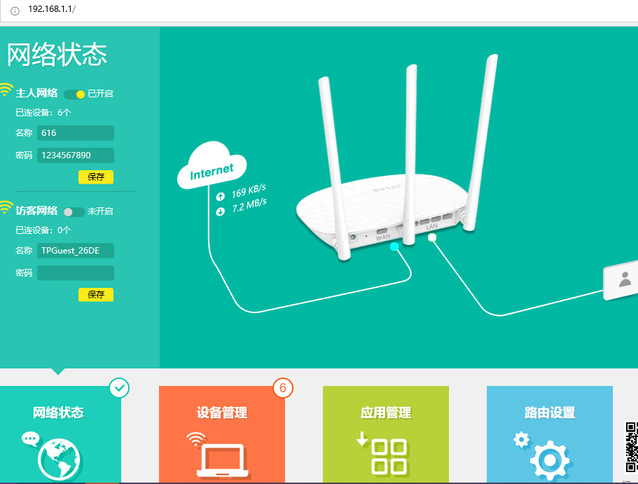
Task: Click the Internet cloud icon
Action: (x=212, y=166)
